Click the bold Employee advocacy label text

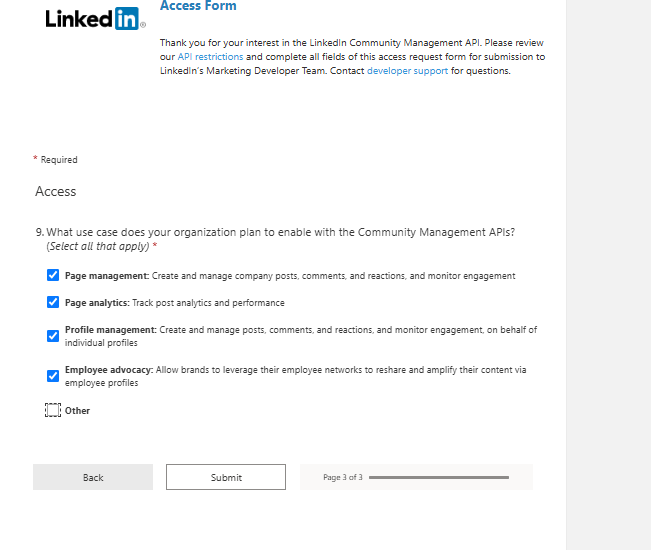tap(109, 370)
